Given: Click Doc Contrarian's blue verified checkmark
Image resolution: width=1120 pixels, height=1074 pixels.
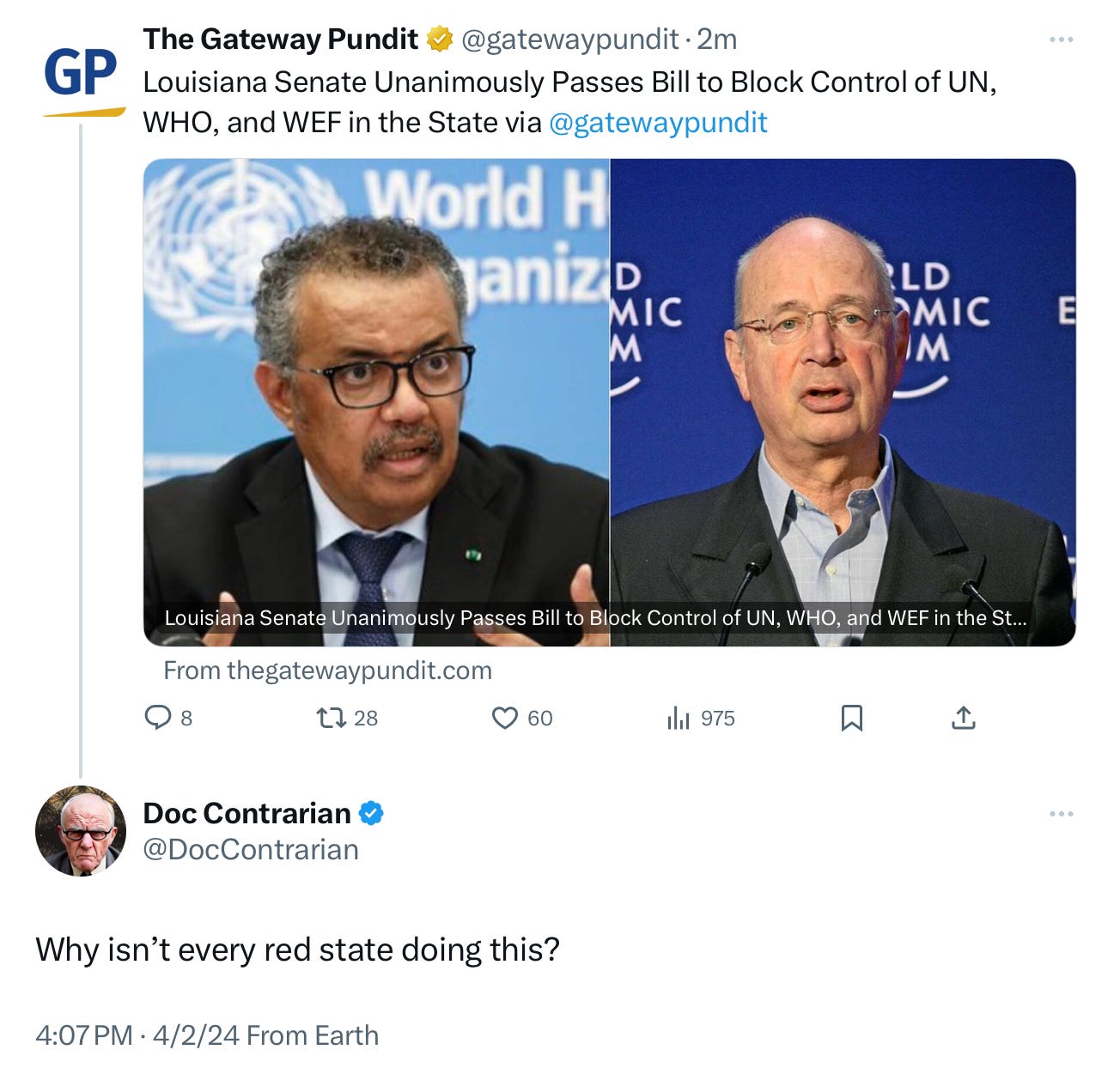Looking at the screenshot, I should tap(371, 813).
